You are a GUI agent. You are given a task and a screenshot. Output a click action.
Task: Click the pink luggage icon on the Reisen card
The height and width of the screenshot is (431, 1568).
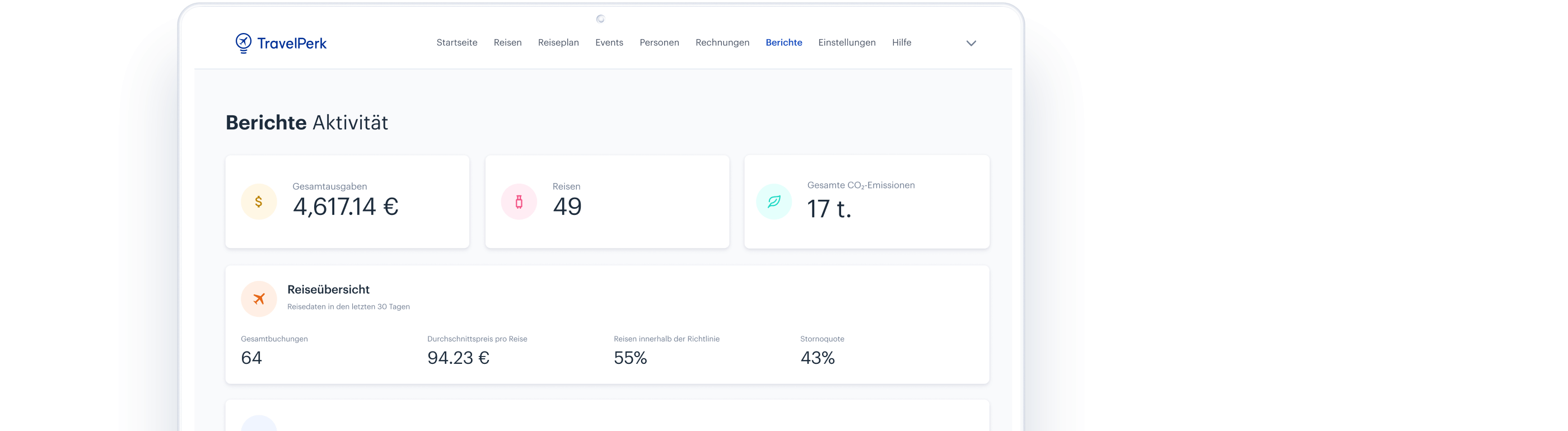click(519, 202)
